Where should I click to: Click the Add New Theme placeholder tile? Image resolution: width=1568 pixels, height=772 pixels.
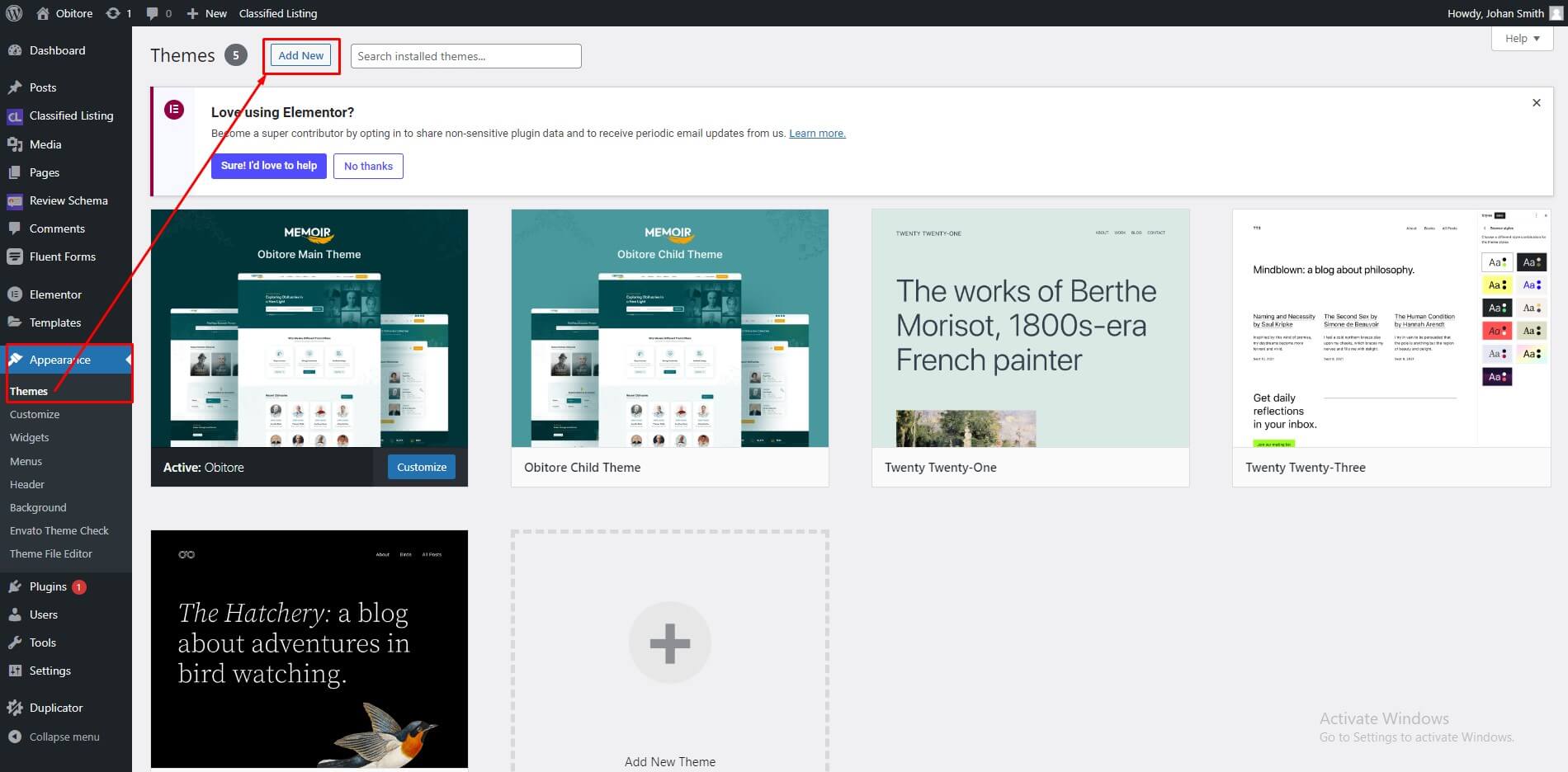click(670, 652)
